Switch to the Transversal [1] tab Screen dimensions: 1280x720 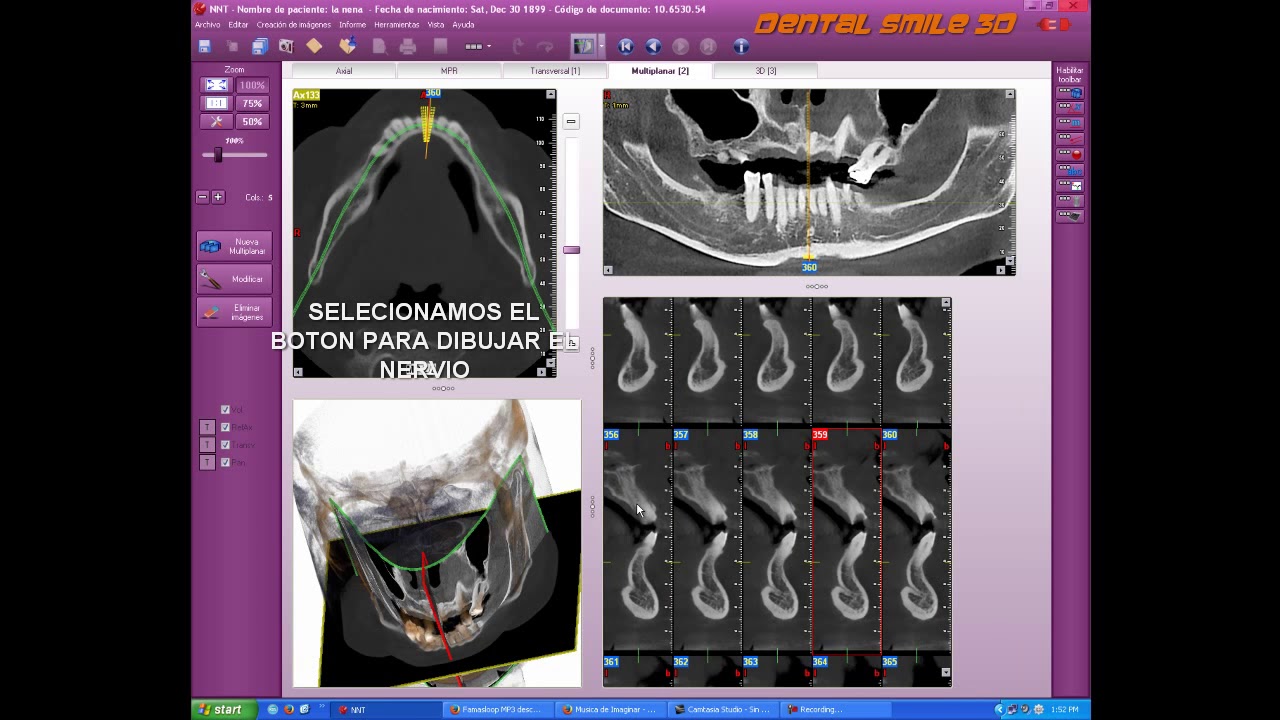555,71
